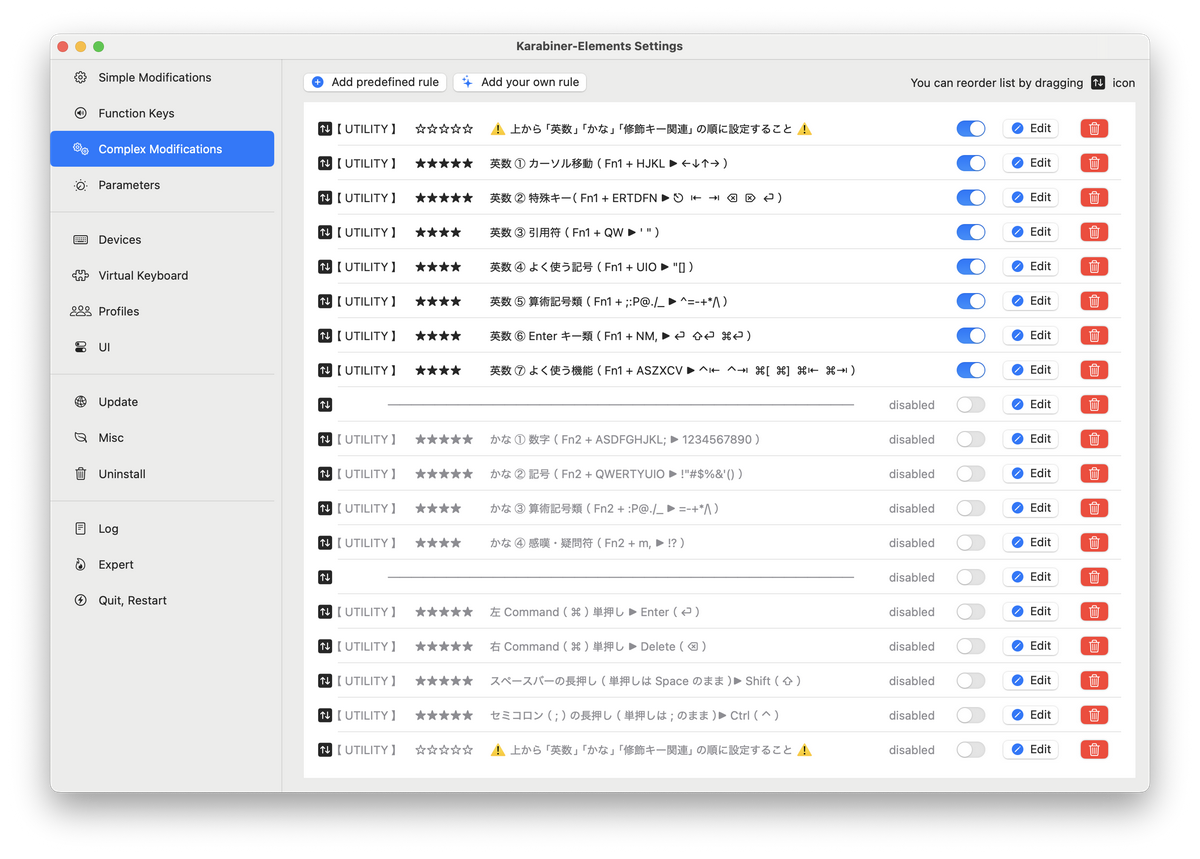Toggle the 英数 ③ 引用符 rule switch
The image size is (1200, 859).
point(971,232)
